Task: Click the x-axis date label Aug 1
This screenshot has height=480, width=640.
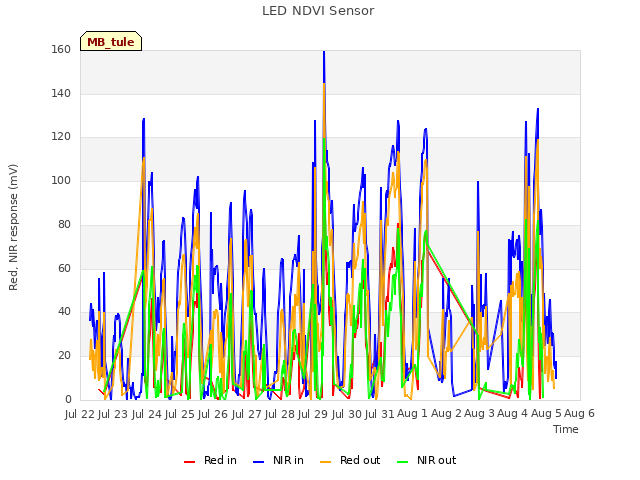Action: tap(412, 414)
